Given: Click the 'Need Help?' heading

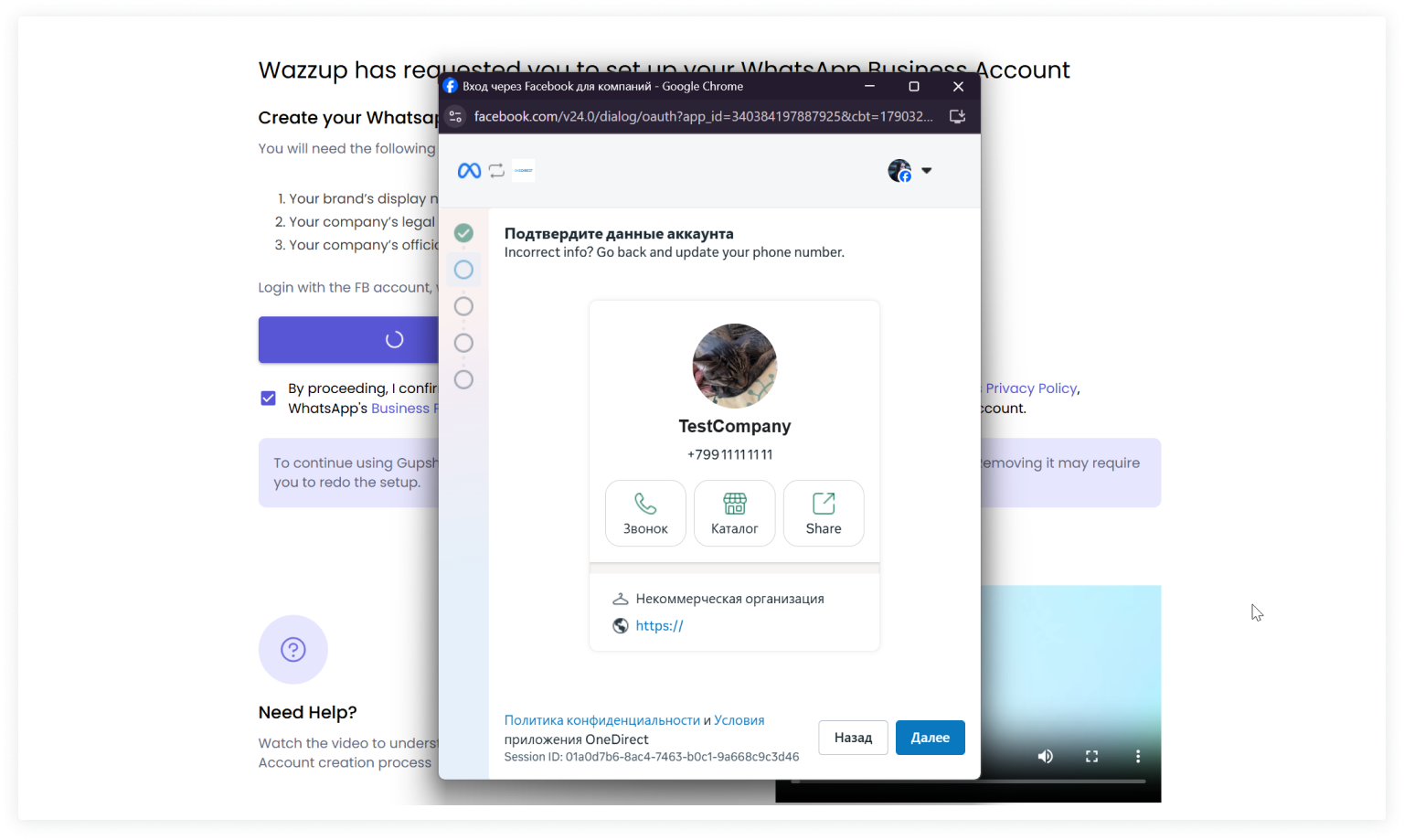Looking at the screenshot, I should pyautogui.click(x=308, y=713).
